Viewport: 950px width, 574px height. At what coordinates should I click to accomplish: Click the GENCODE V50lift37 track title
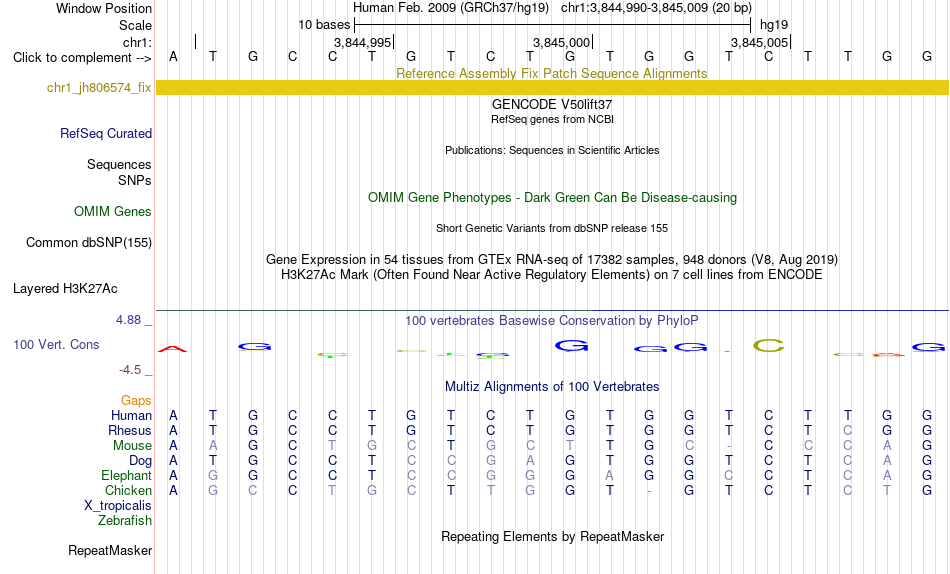coord(552,104)
